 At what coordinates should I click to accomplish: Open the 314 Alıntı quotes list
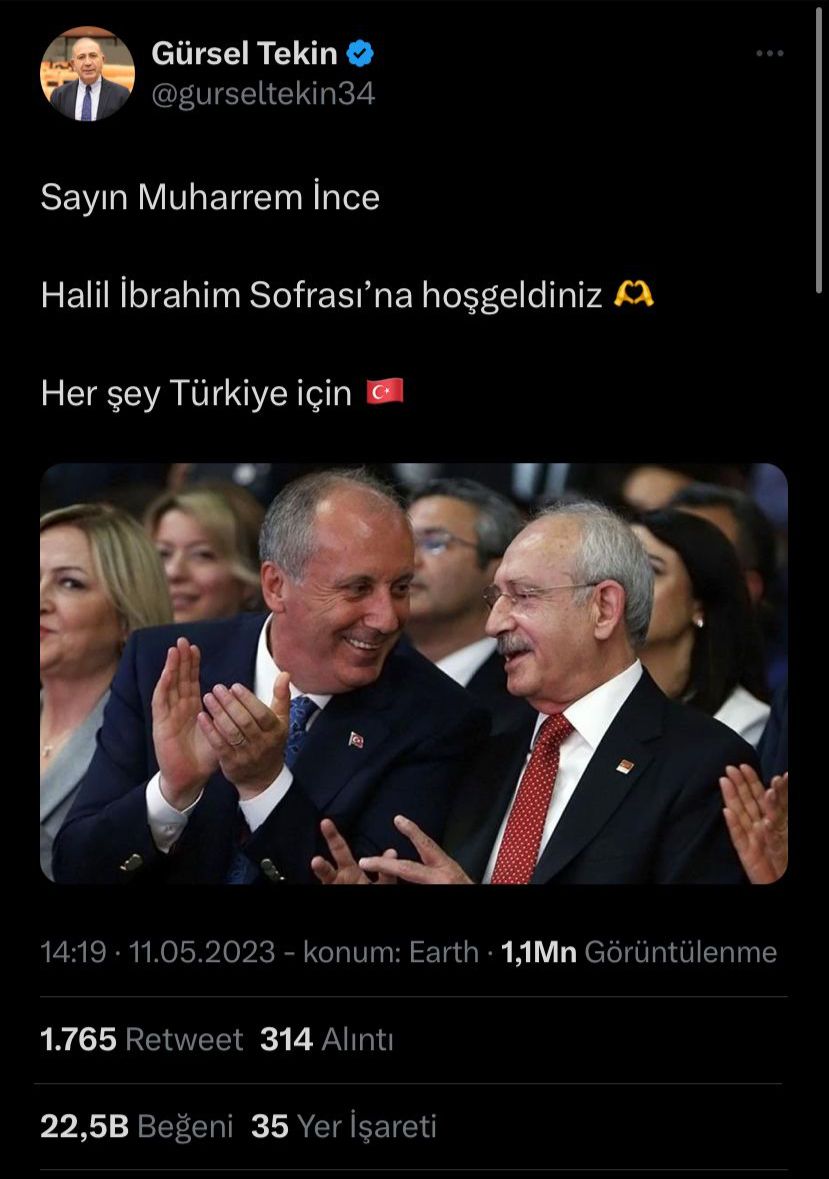[x=327, y=1039]
